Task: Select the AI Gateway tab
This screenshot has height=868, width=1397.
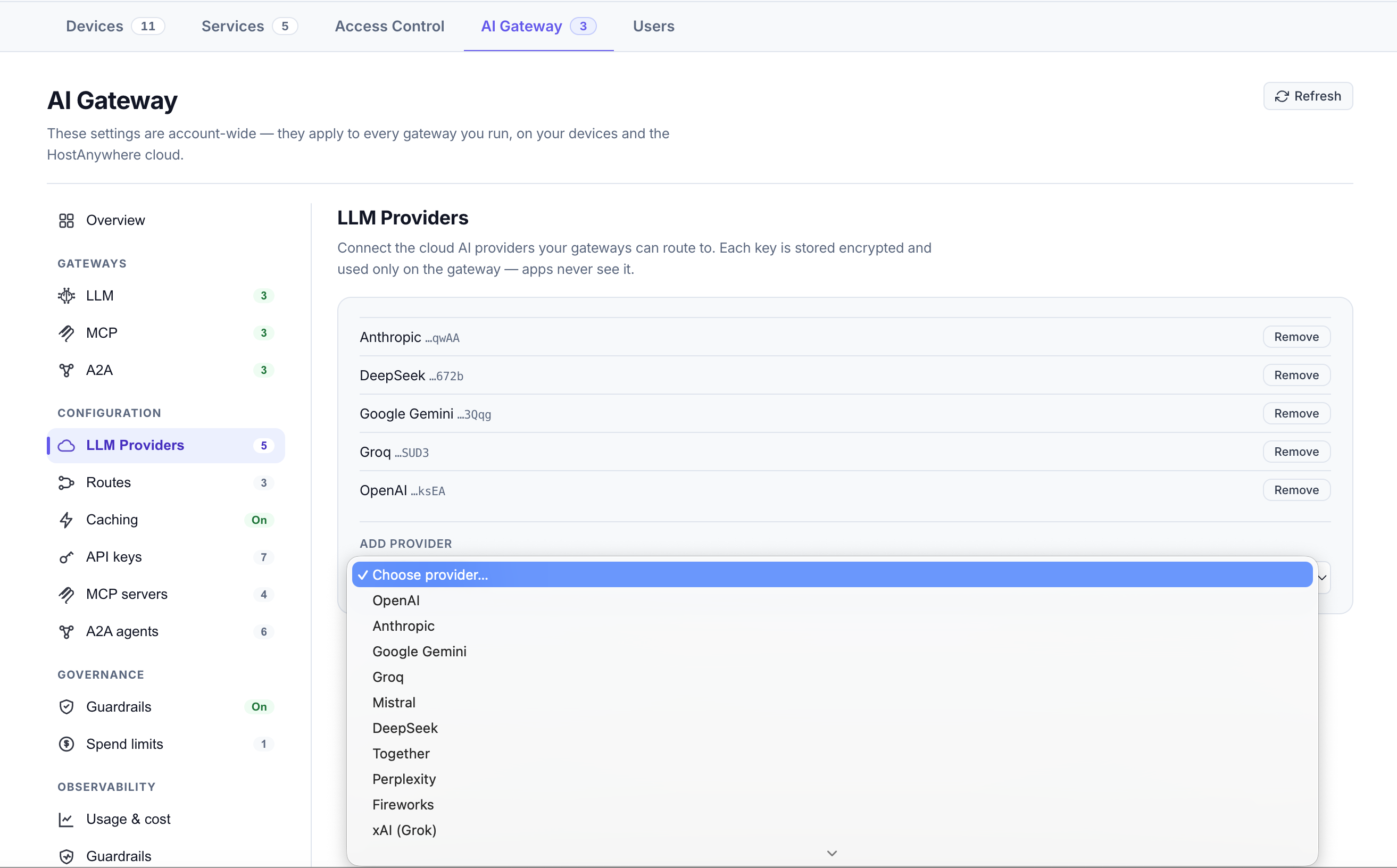Action: (538, 27)
